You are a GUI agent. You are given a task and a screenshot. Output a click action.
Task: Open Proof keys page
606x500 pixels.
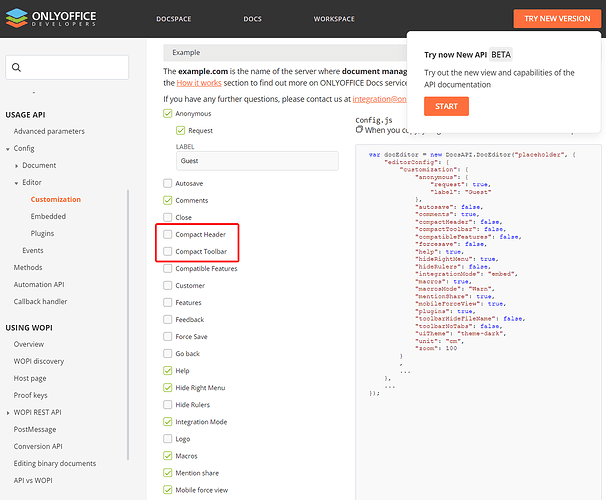pos(31,395)
